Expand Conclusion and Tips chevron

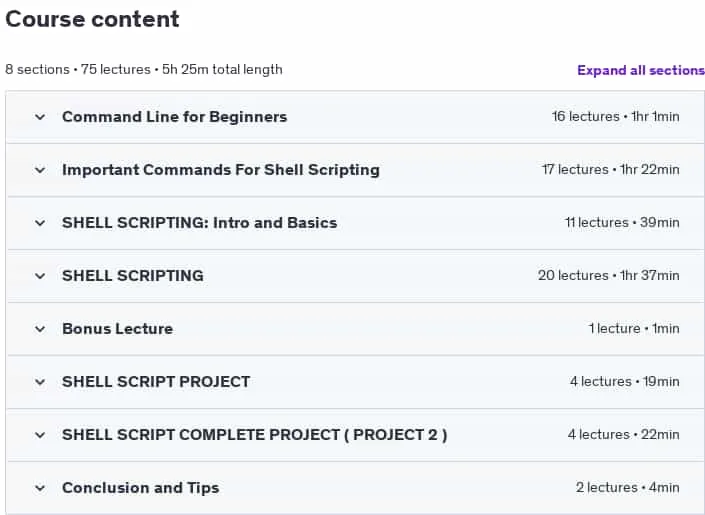pos(40,488)
